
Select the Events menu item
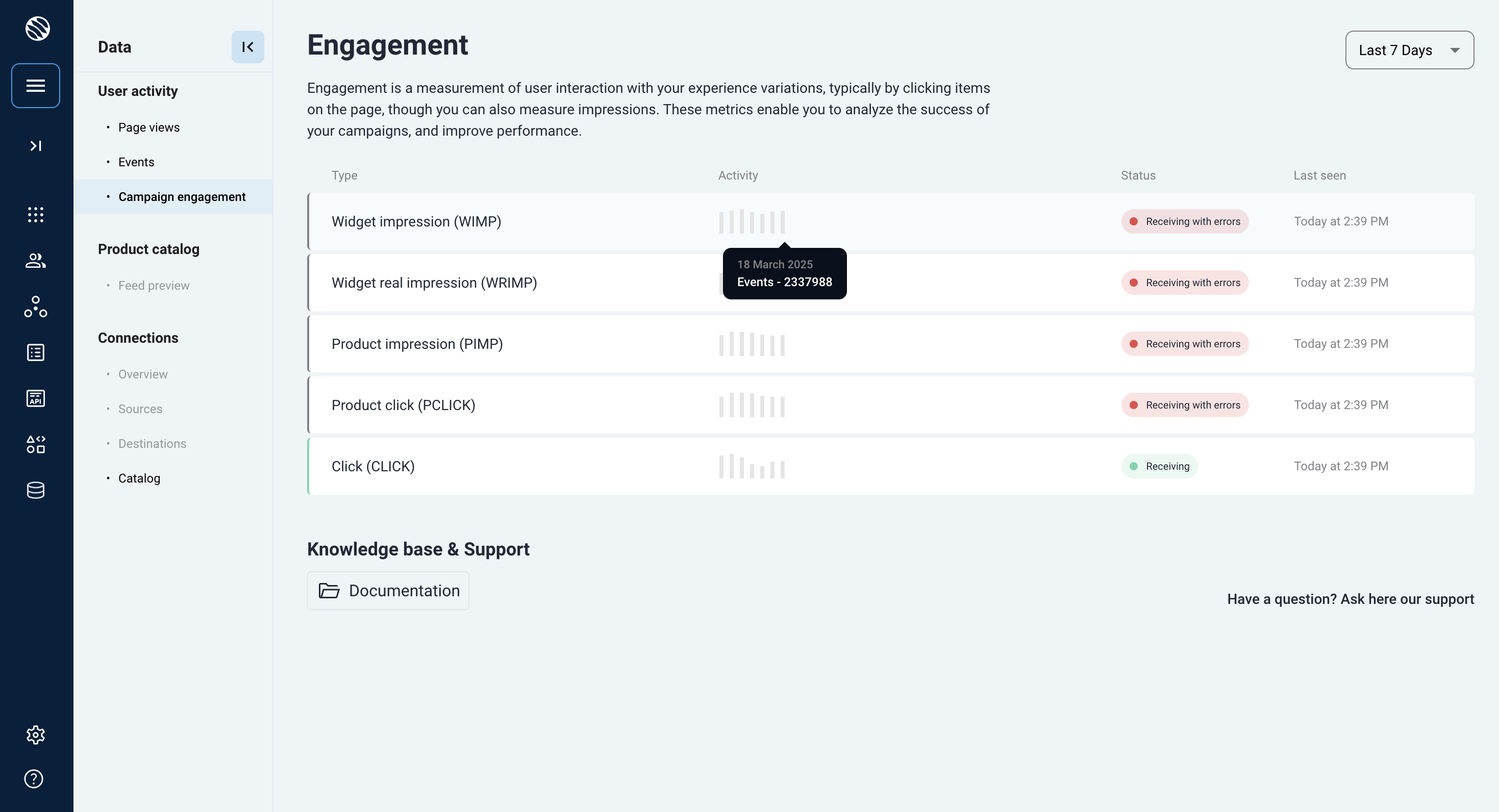136,162
